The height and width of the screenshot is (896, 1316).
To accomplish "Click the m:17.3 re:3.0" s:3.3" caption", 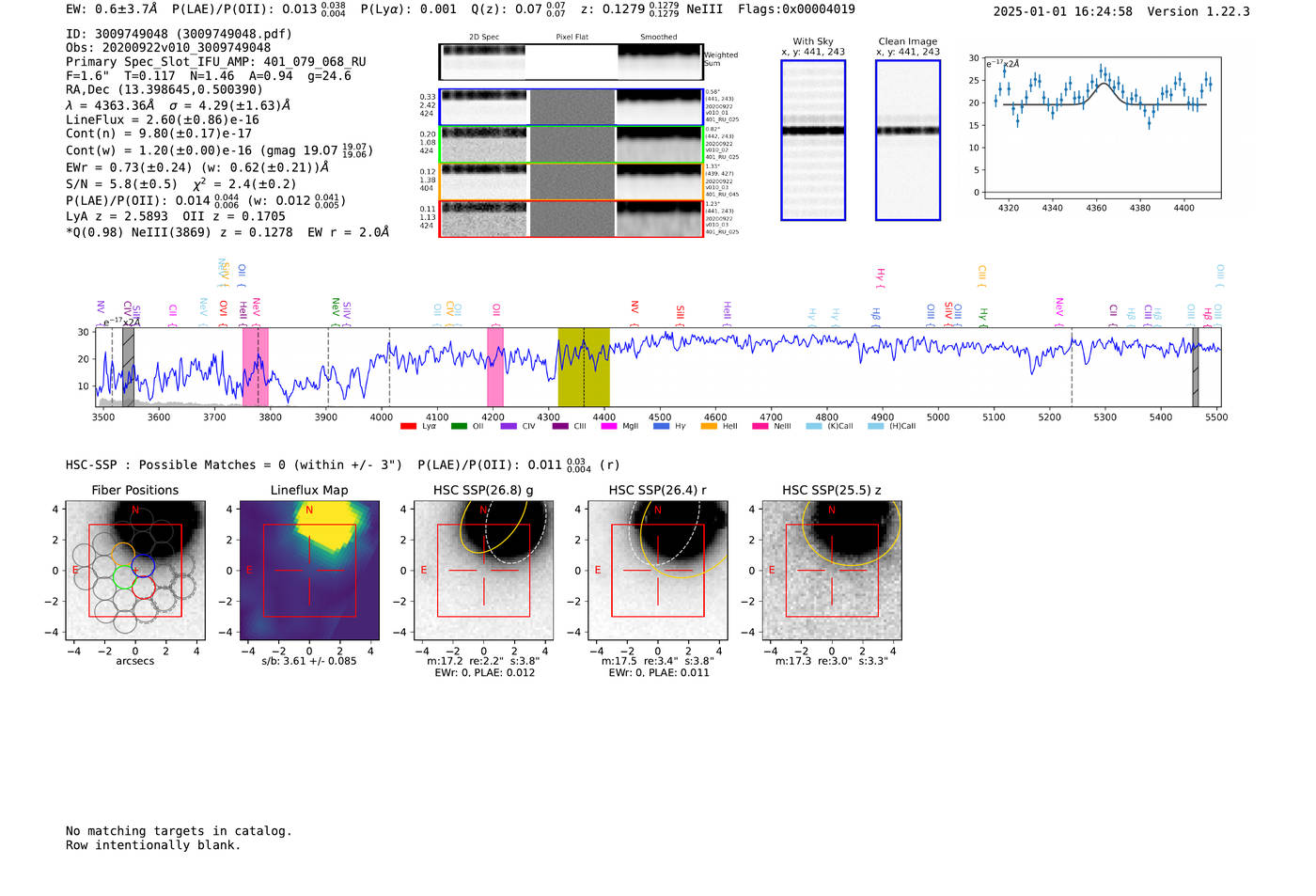I will pyautogui.click(x=832, y=661).
